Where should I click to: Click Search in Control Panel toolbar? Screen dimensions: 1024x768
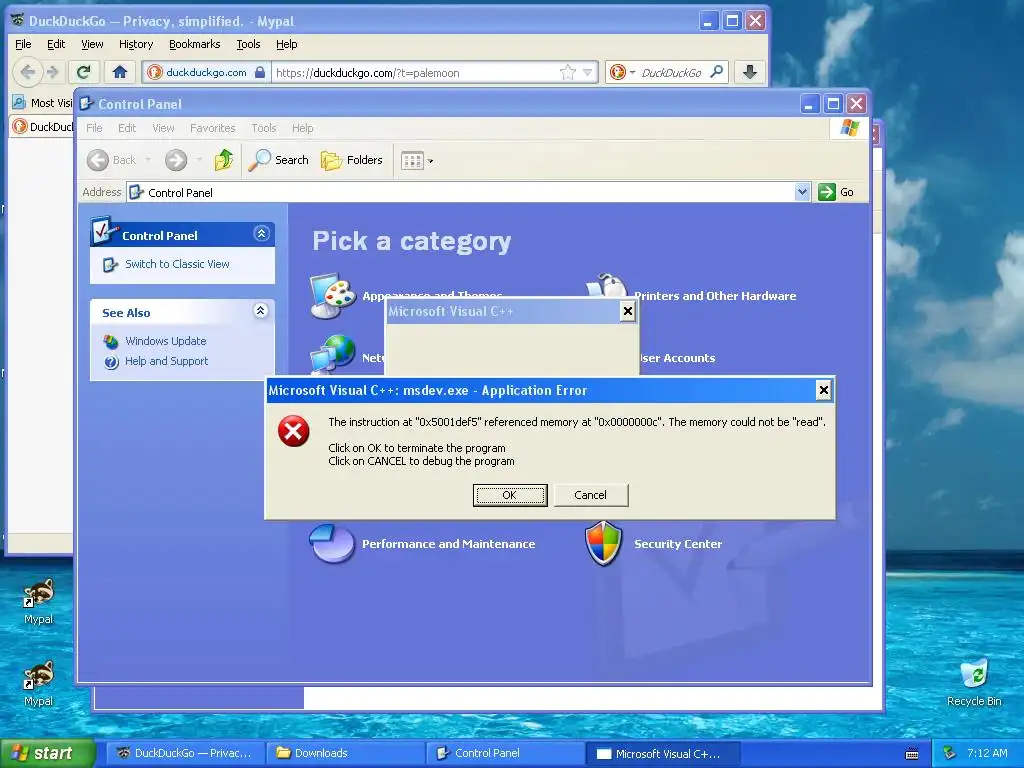pyautogui.click(x=278, y=160)
